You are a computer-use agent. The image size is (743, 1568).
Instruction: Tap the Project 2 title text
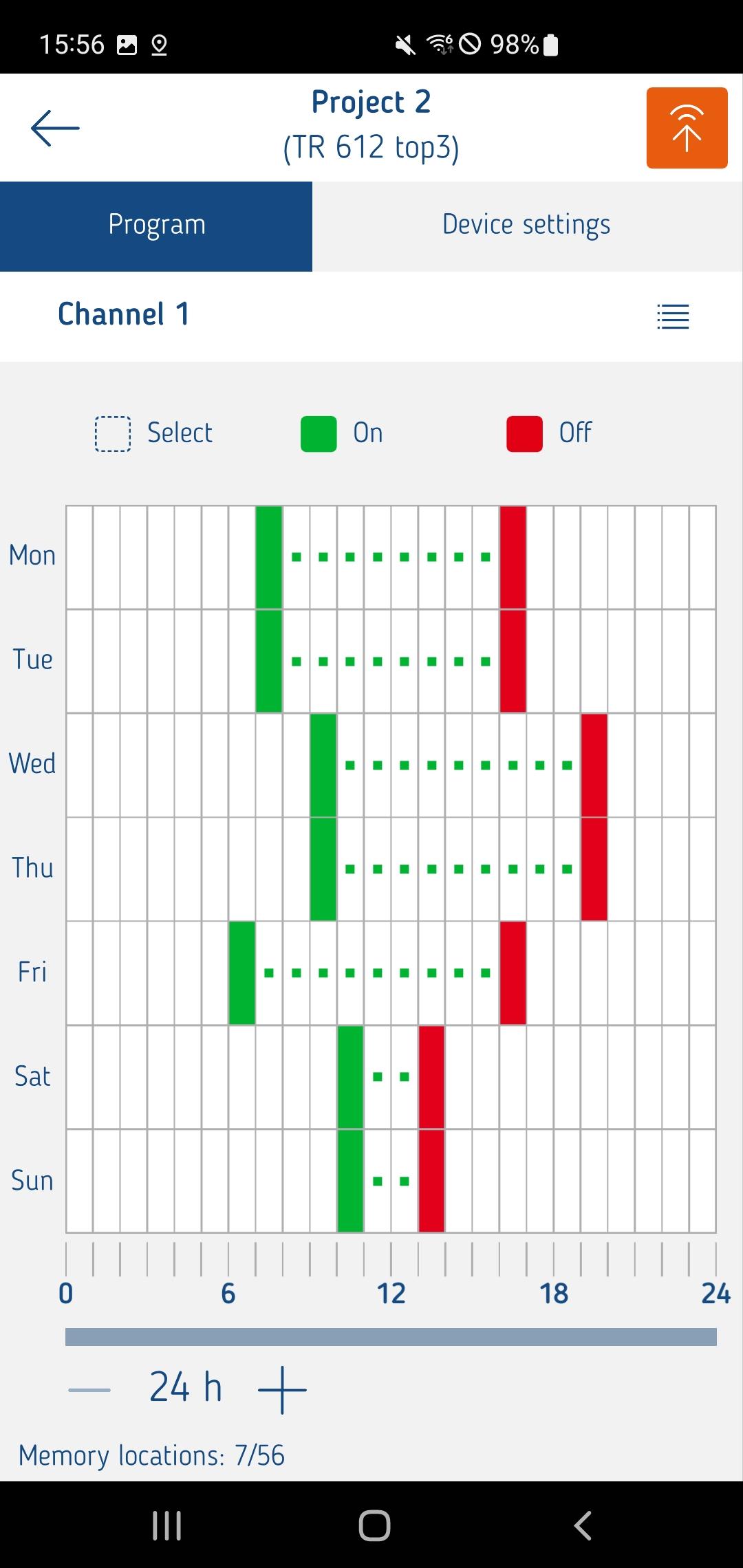(371, 102)
